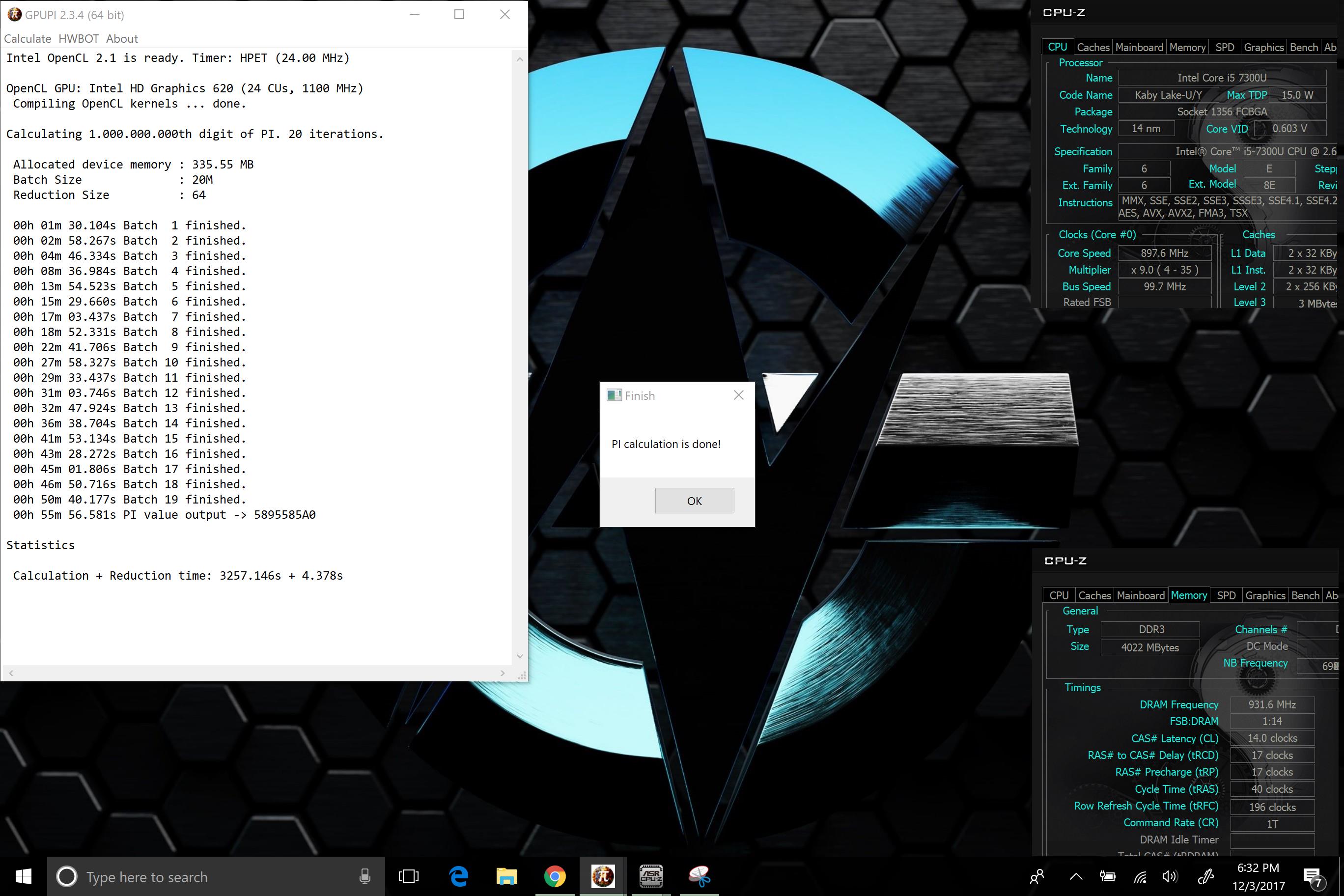The height and width of the screenshot is (896, 1344).
Task: Click the GPUPI taskbar icon
Action: click(x=602, y=876)
